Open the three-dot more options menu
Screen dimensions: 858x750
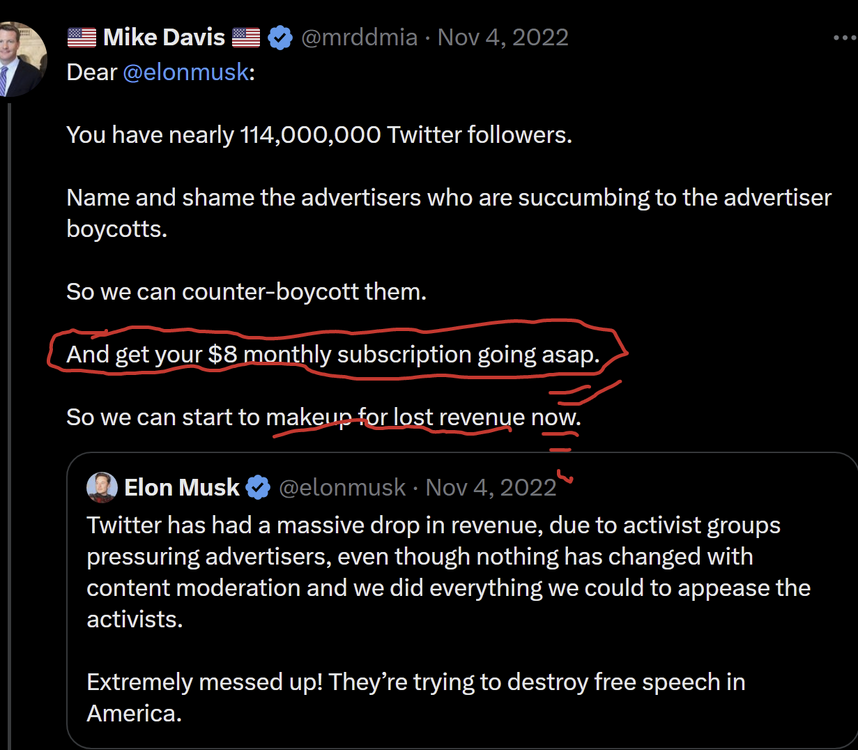coord(844,37)
